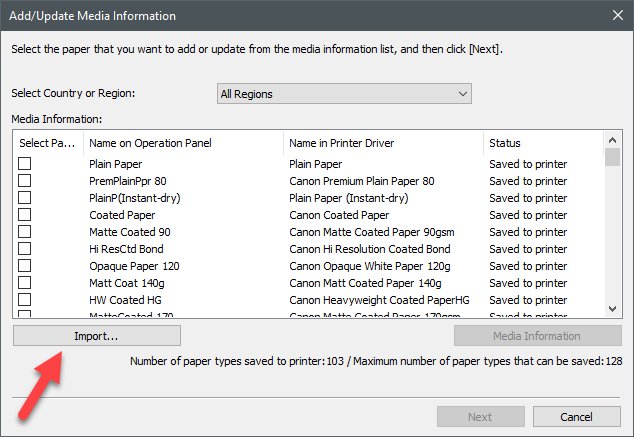Sort by Name on Operation Panel column
634x437 pixels.
183,143
